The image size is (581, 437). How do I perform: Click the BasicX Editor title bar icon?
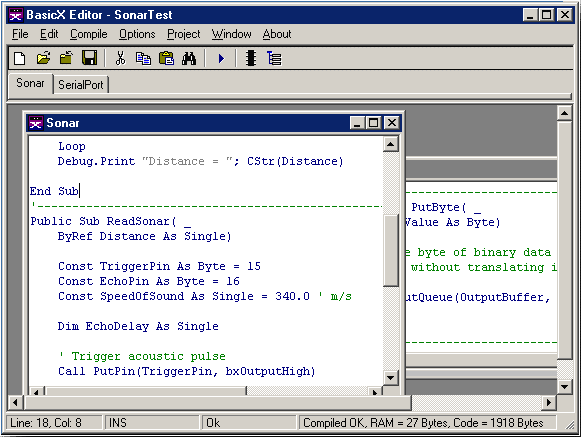[x=16, y=15]
